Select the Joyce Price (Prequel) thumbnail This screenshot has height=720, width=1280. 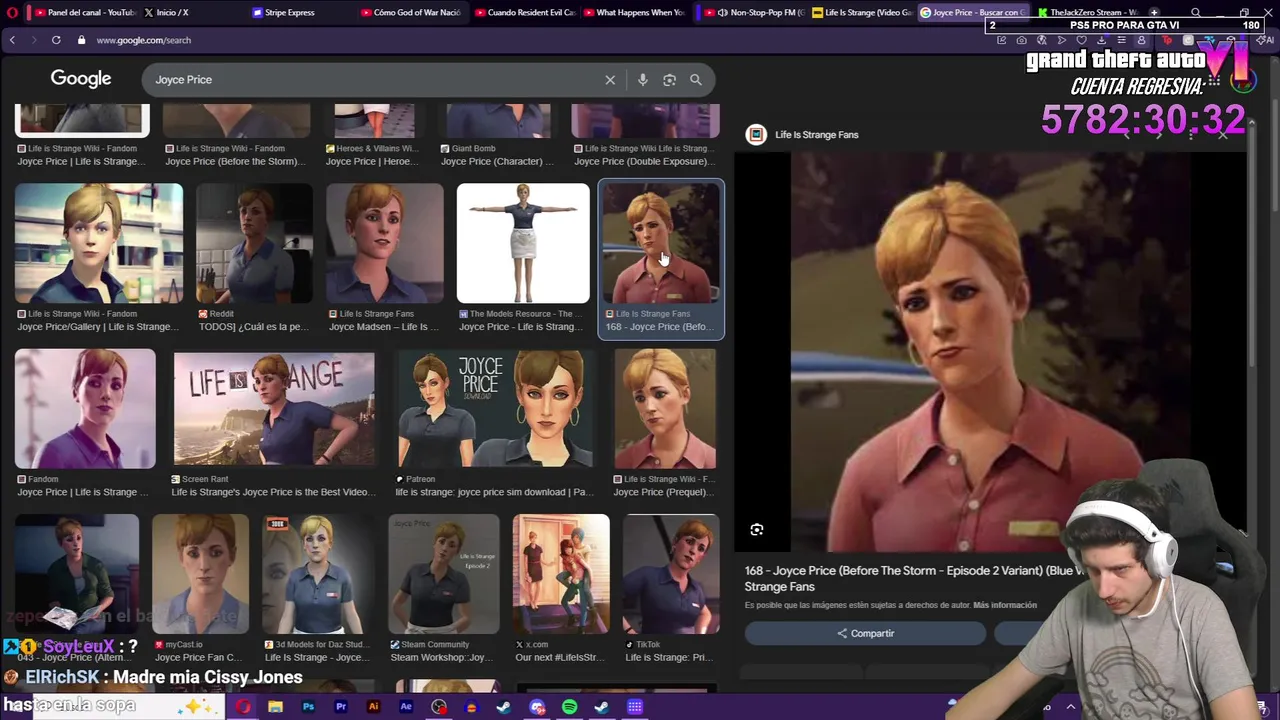point(665,408)
